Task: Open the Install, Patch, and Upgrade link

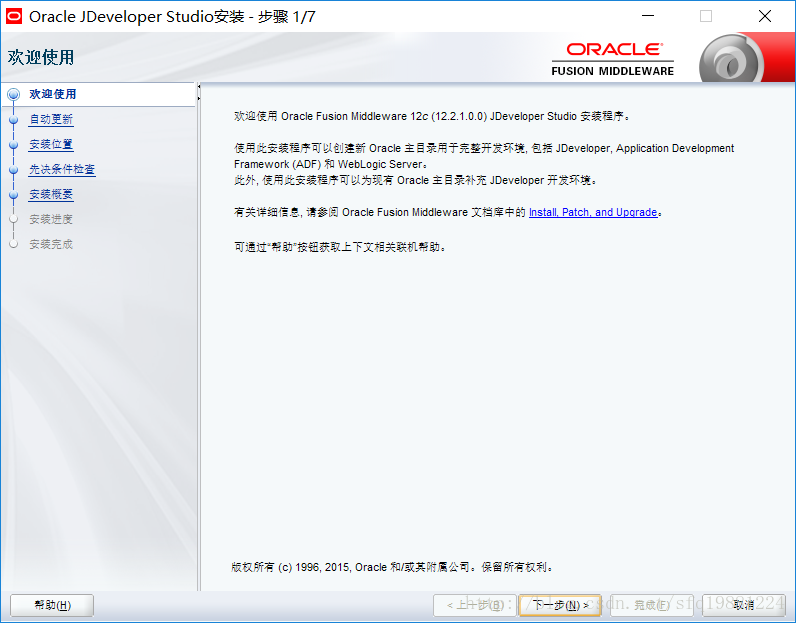Action: click(x=593, y=212)
